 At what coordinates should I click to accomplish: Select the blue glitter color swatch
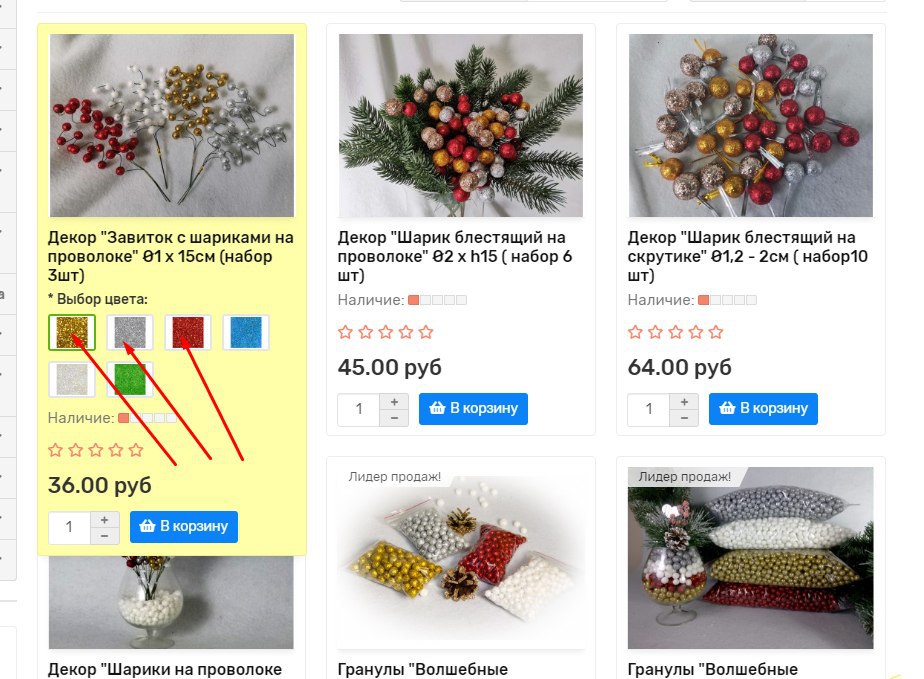click(246, 332)
